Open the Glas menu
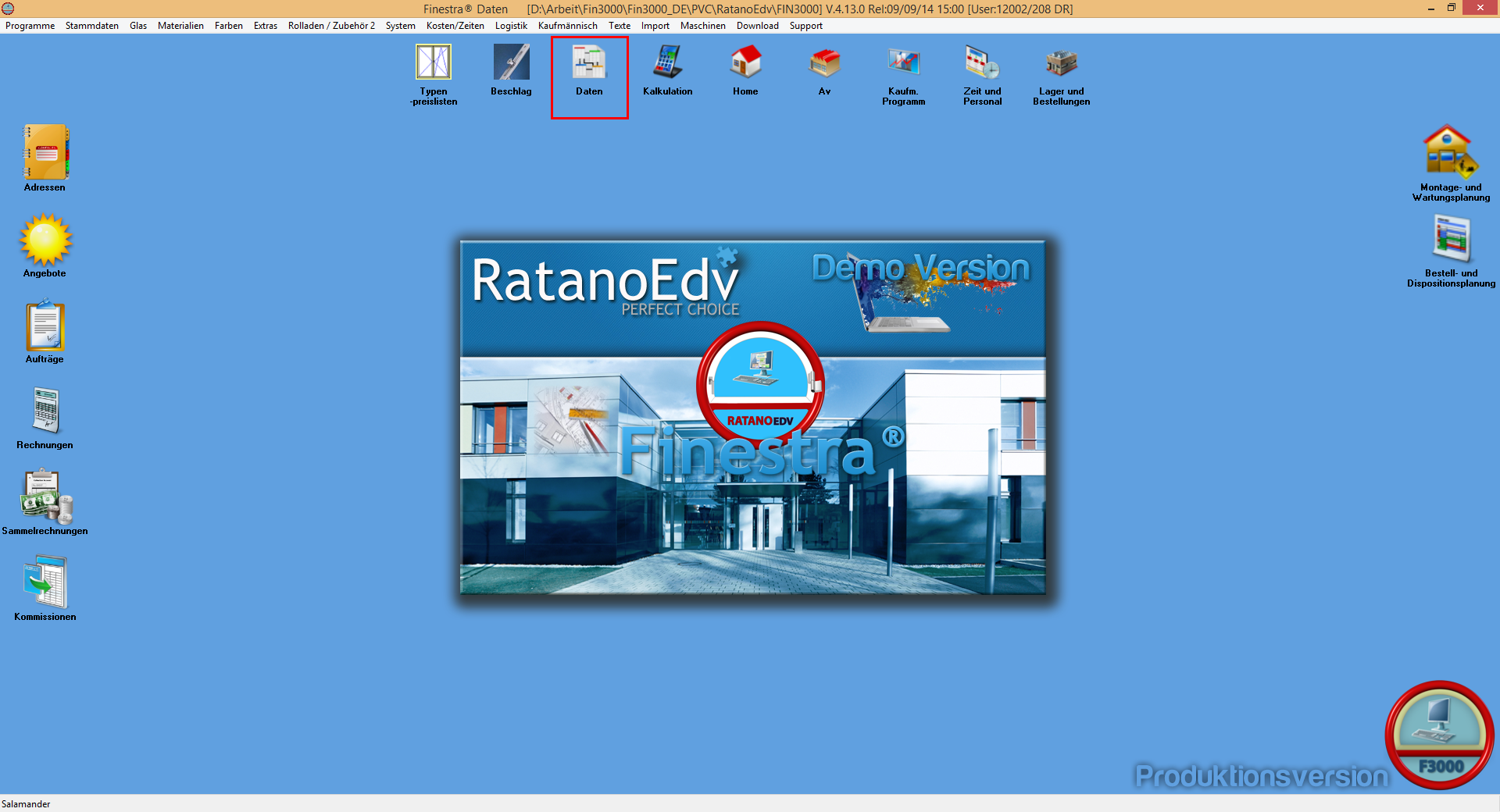Image resolution: width=1500 pixels, height=812 pixels. pos(138,26)
